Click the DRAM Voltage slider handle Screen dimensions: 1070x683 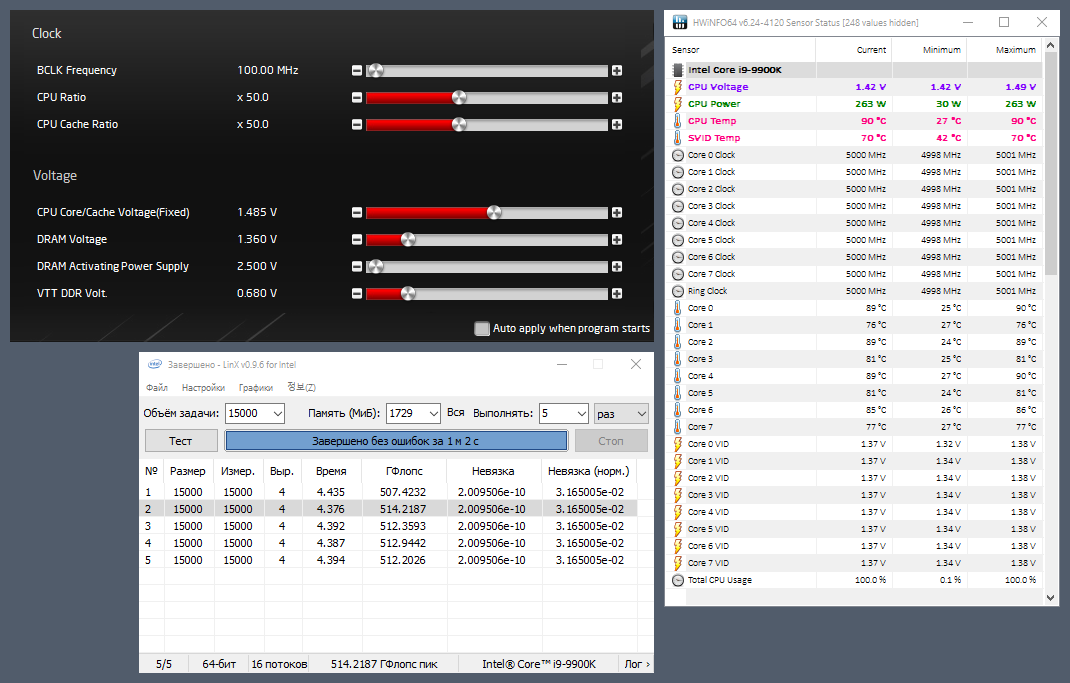point(408,239)
